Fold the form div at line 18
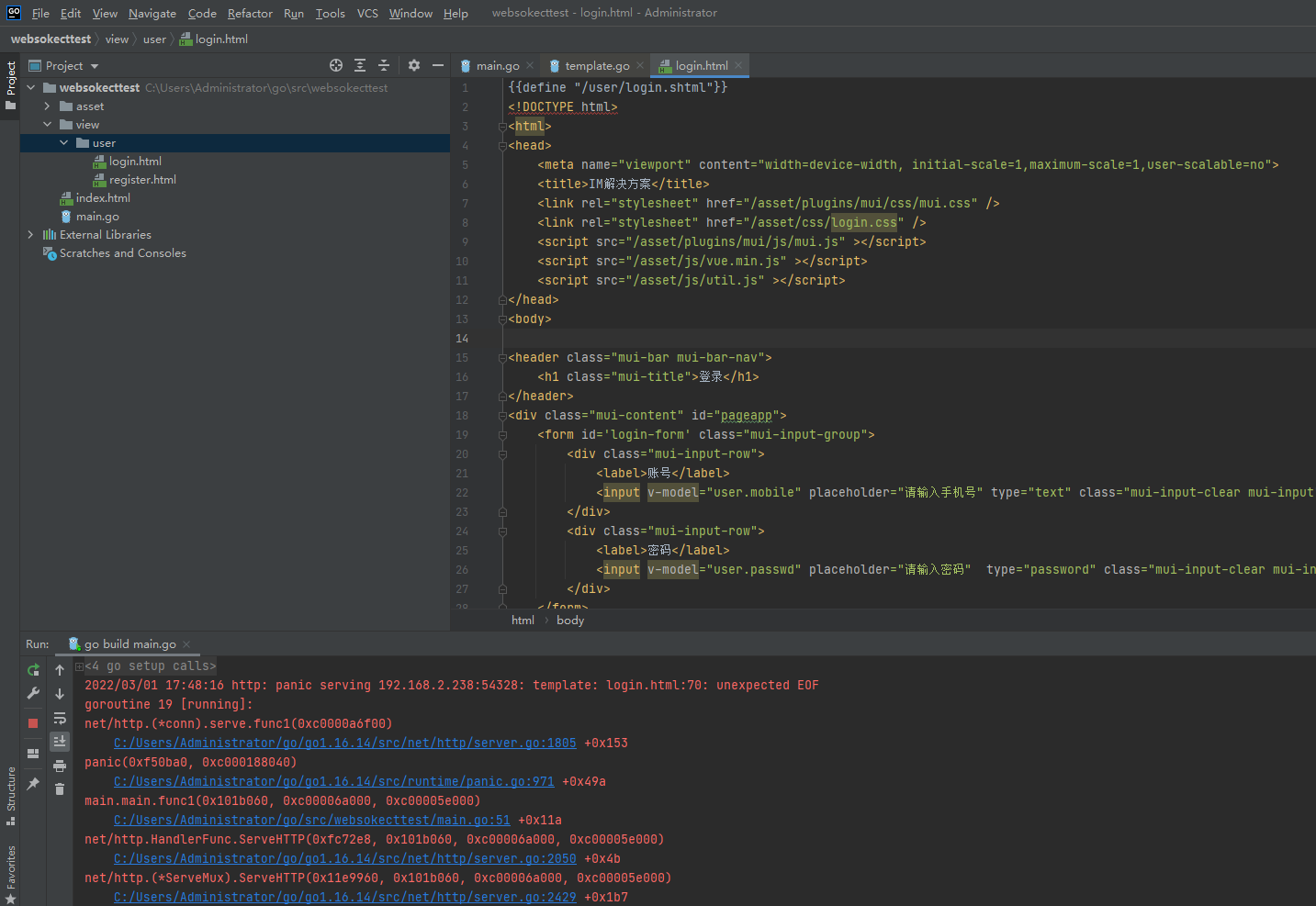 pyautogui.click(x=502, y=416)
